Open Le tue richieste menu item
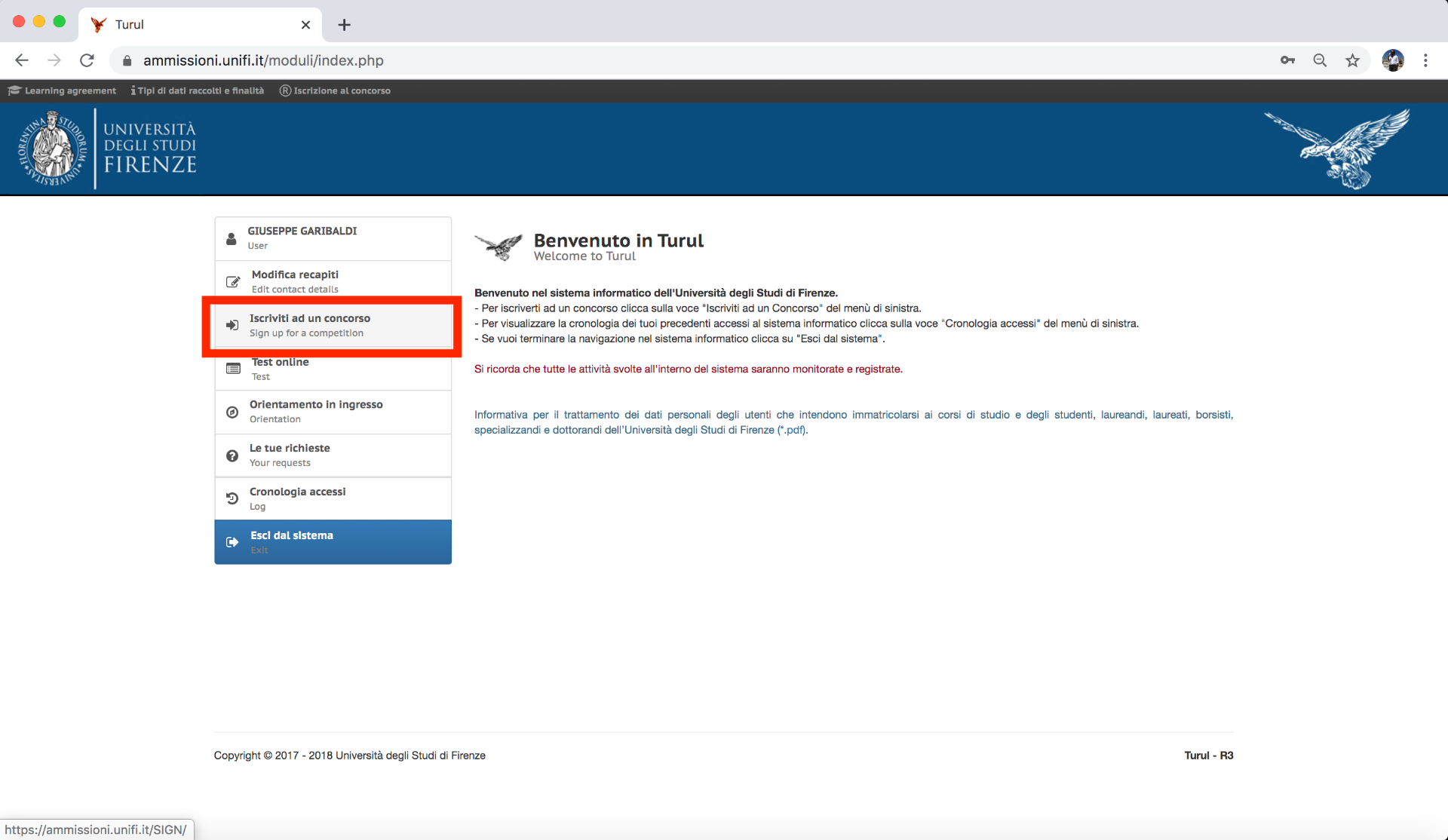The height and width of the screenshot is (840, 1448). pyautogui.click(x=333, y=455)
